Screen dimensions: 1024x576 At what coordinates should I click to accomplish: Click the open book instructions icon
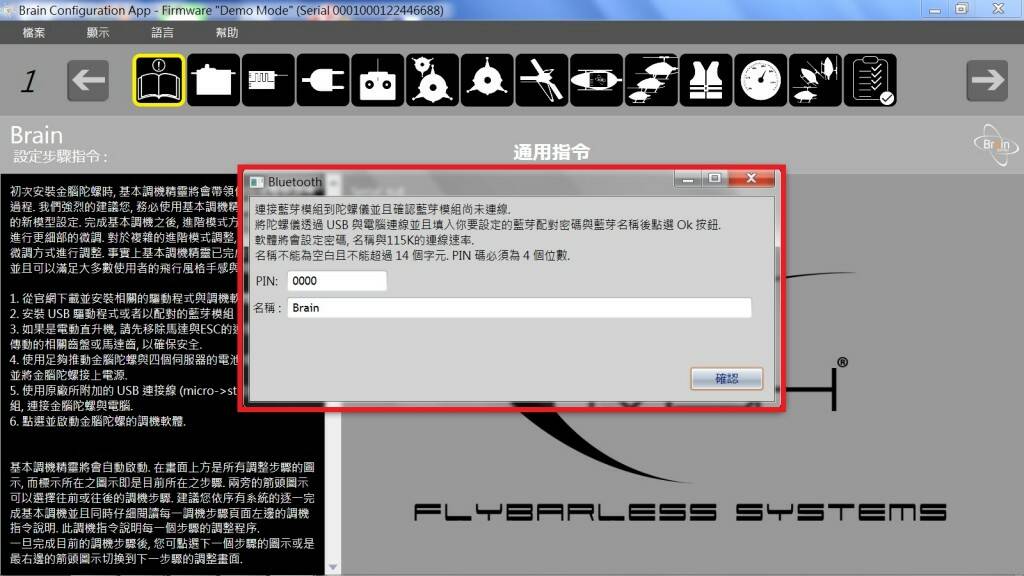pos(159,81)
